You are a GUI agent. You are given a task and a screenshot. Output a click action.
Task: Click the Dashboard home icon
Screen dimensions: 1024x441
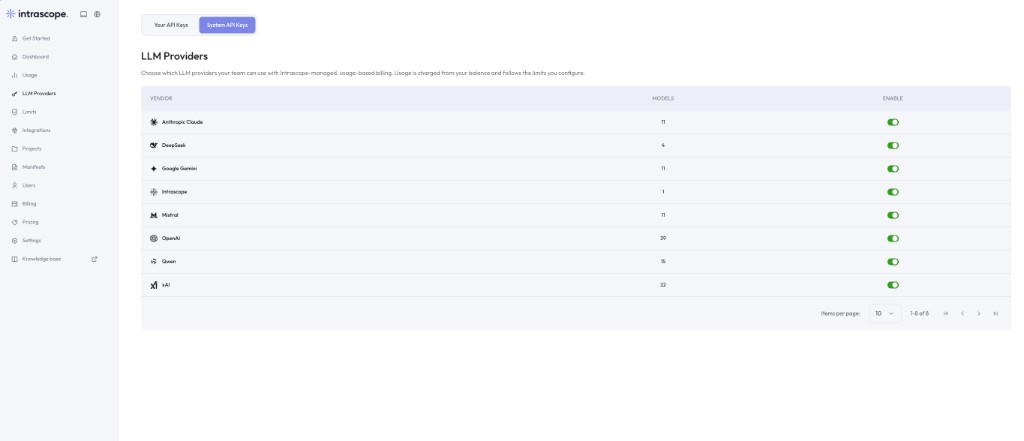(15, 57)
